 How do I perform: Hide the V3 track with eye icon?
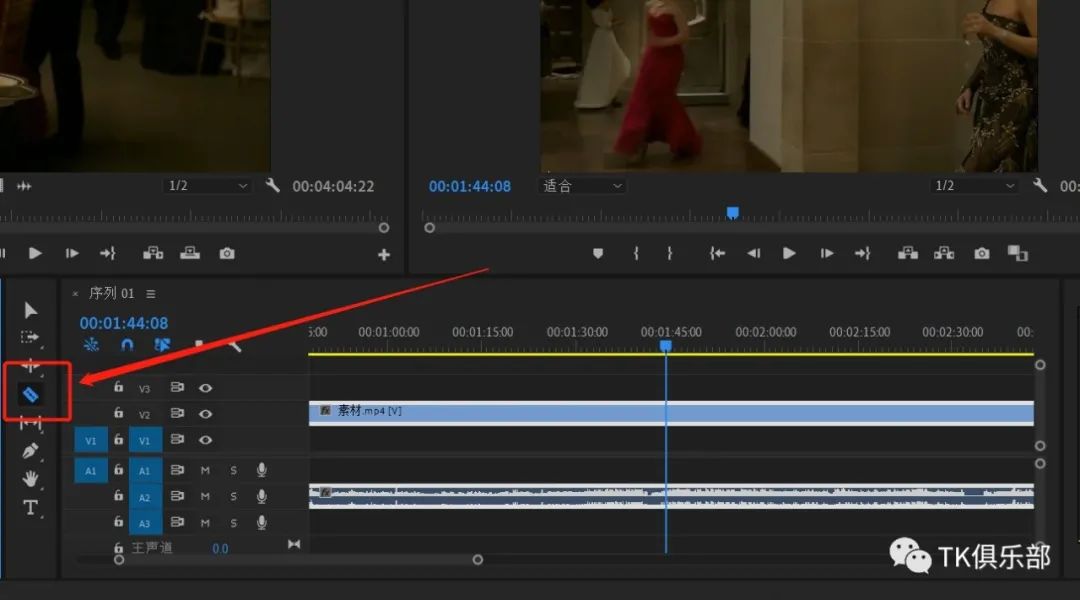[x=205, y=388]
